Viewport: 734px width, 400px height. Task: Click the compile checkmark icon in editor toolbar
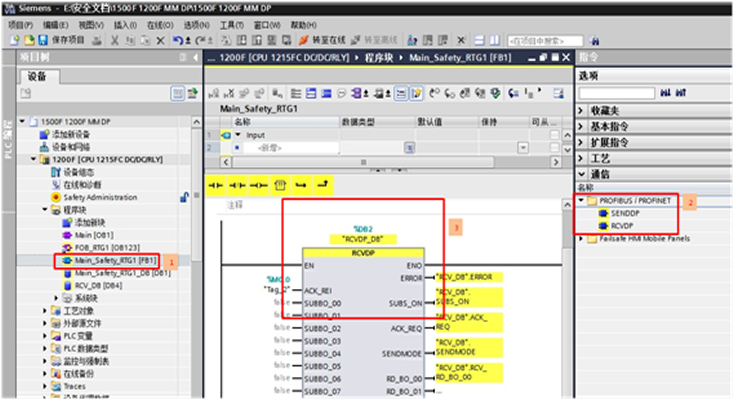tap(495, 94)
